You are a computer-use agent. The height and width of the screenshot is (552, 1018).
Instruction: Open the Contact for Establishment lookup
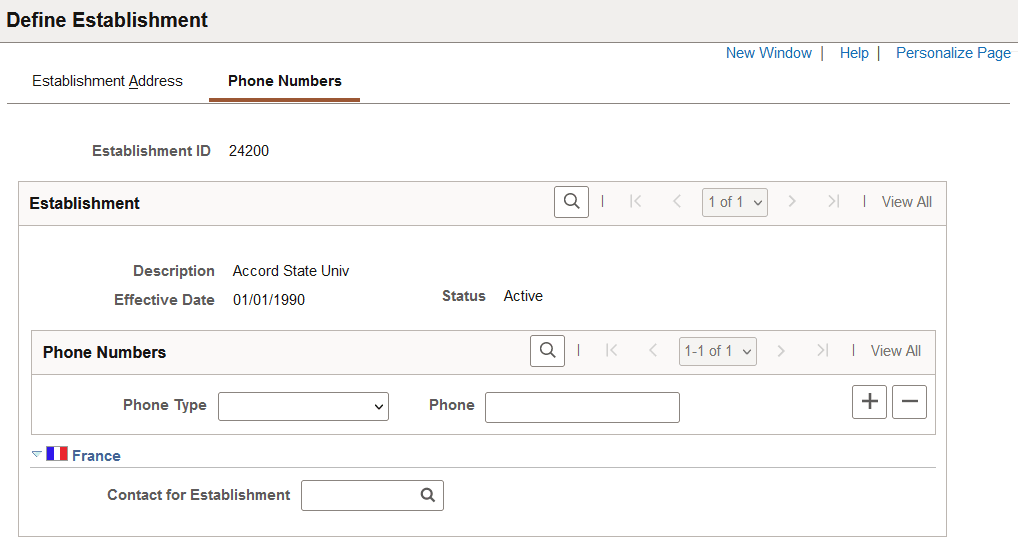click(427, 495)
